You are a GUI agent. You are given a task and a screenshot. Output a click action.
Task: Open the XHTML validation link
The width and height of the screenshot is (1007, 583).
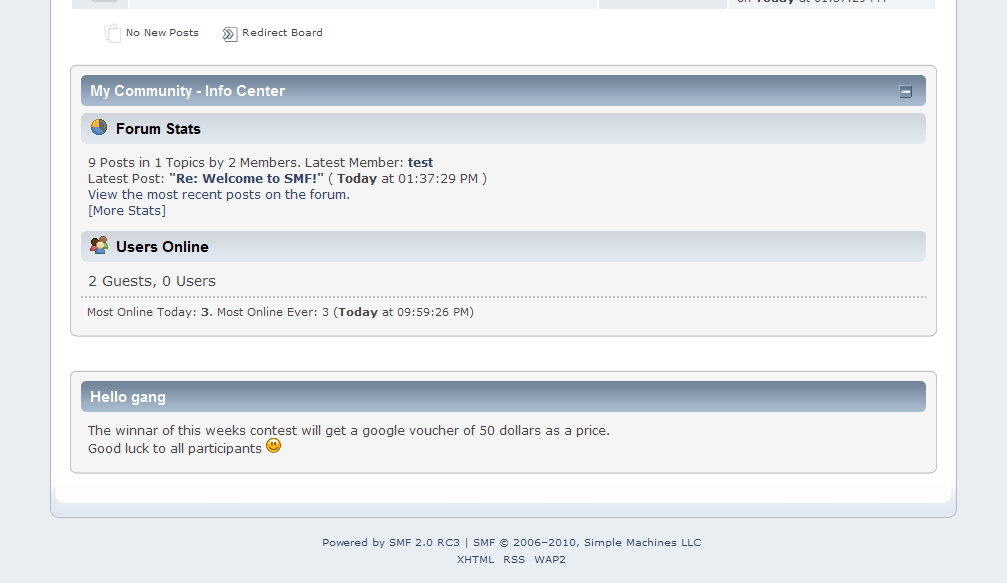coord(475,559)
